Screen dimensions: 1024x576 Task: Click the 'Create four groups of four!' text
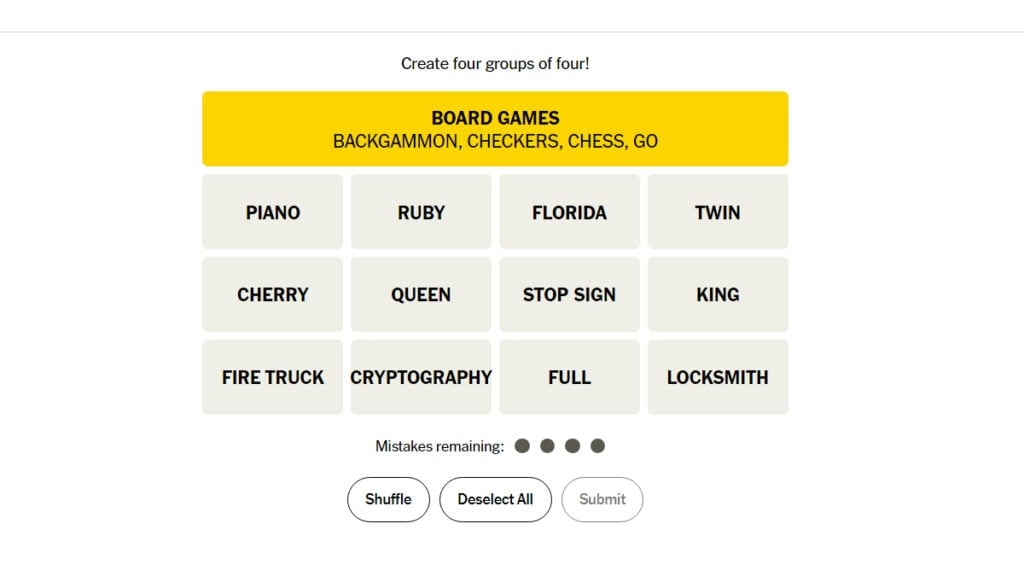[x=495, y=64]
